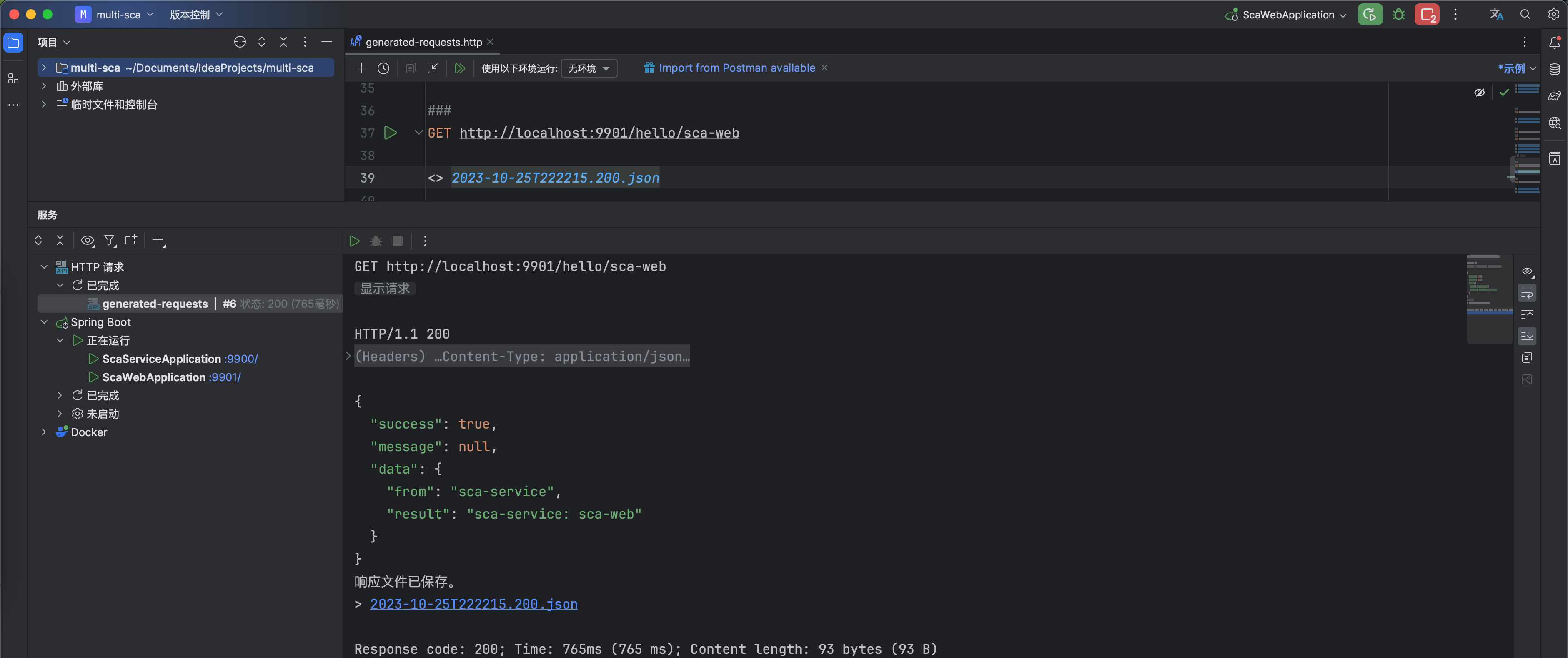Open the Structure tool window icon

tap(13, 78)
